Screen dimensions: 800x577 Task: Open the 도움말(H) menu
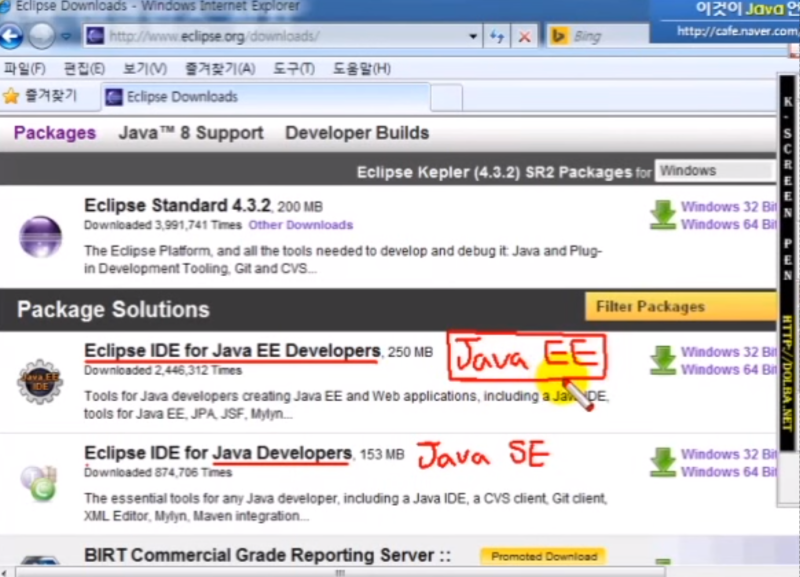point(362,68)
